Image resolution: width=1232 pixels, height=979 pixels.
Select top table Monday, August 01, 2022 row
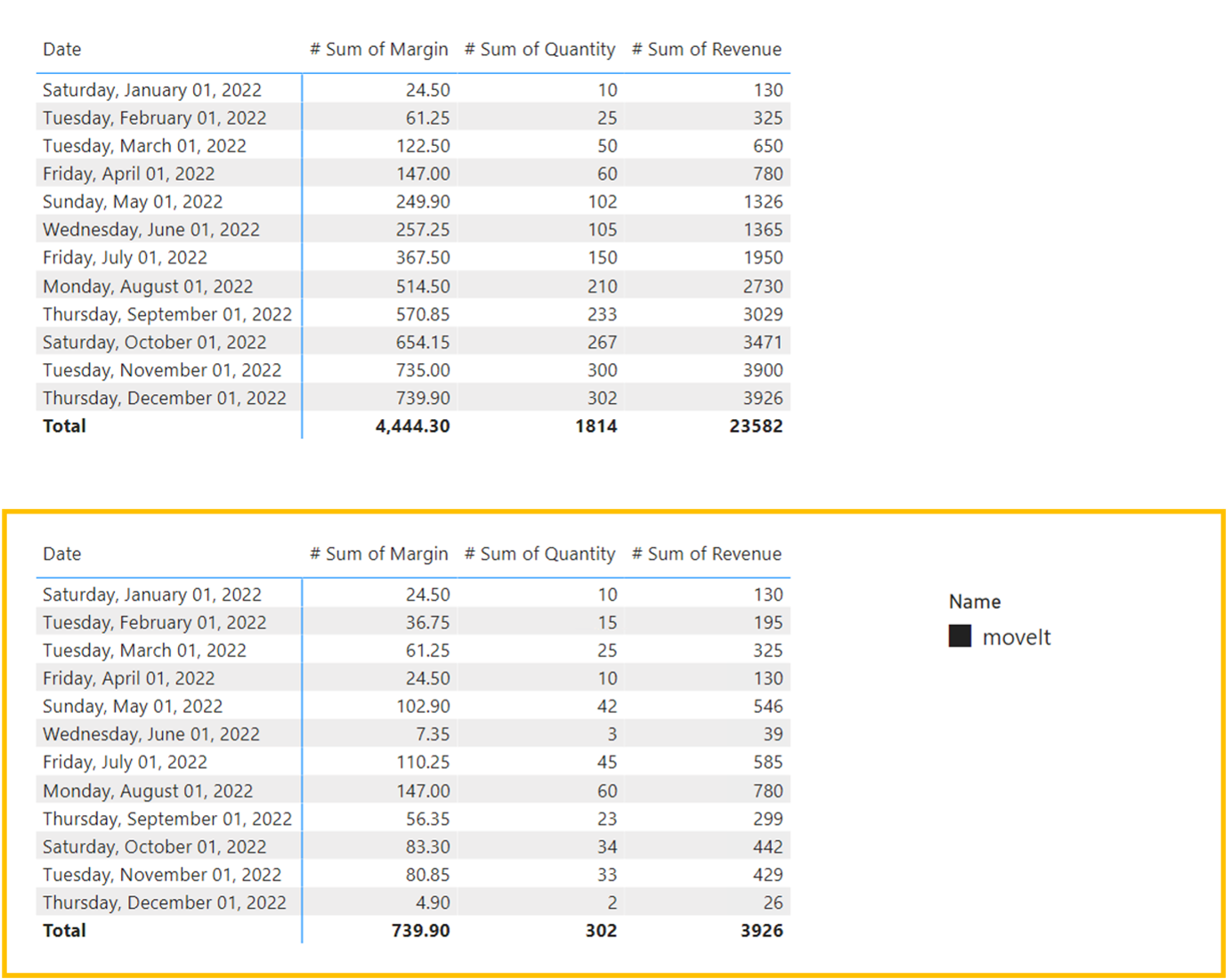(x=413, y=286)
